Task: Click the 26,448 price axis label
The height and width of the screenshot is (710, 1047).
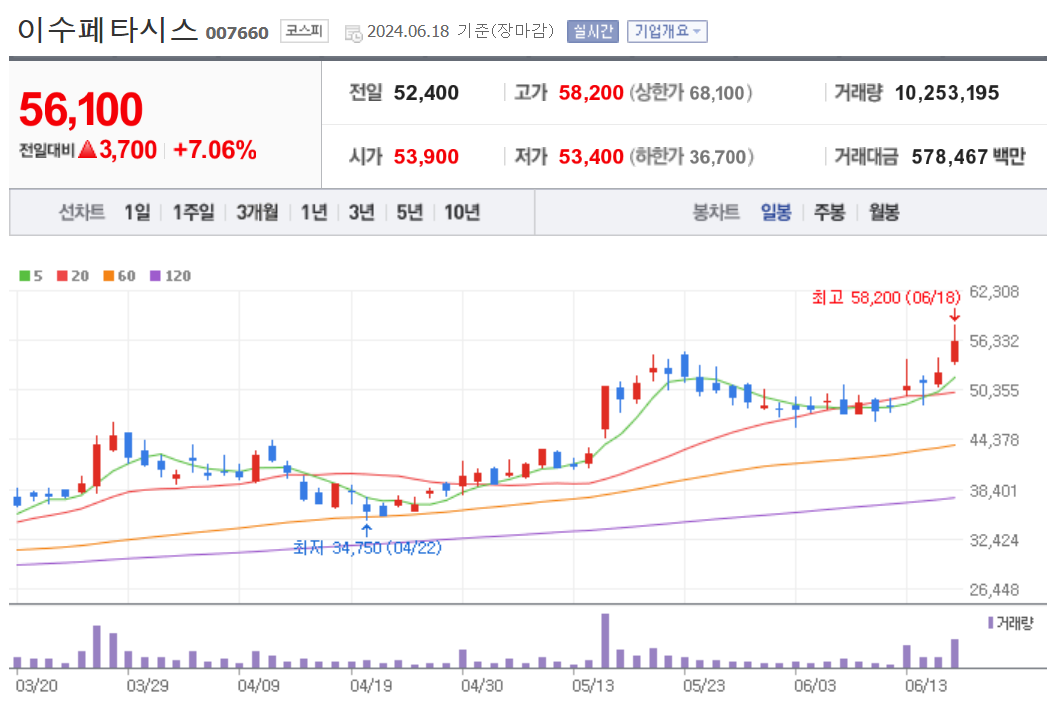Action: click(994, 590)
